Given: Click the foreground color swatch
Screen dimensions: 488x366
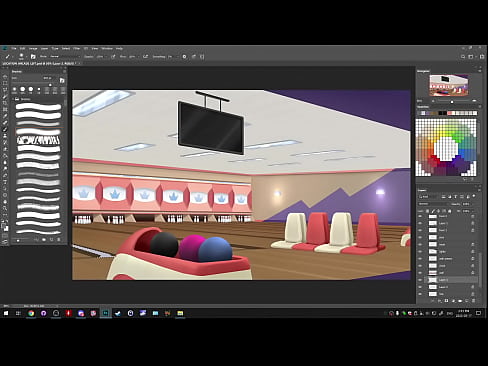Looking at the screenshot, I should tap(4, 226).
